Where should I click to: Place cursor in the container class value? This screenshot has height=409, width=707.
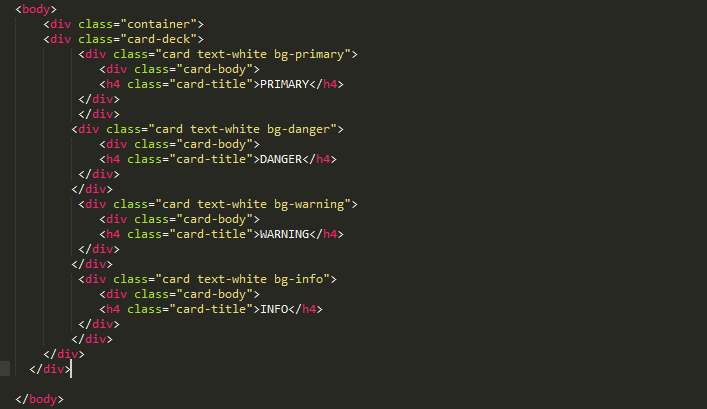(162, 24)
